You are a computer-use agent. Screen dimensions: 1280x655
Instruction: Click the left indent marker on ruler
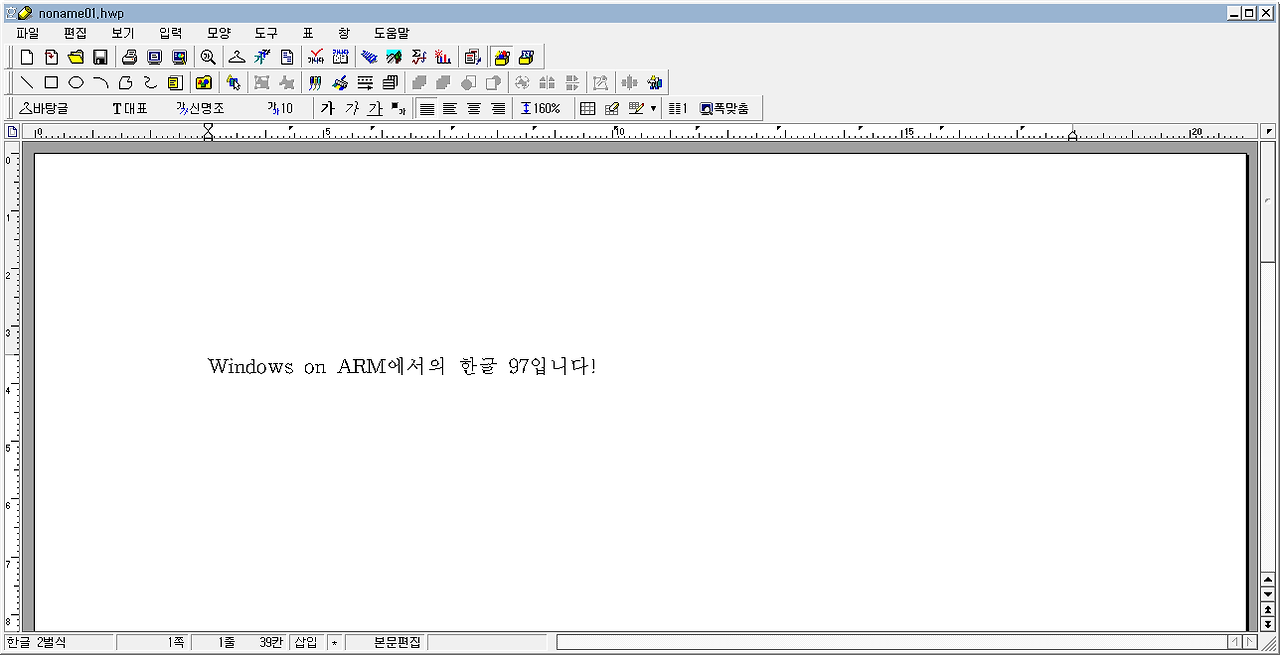point(208,132)
